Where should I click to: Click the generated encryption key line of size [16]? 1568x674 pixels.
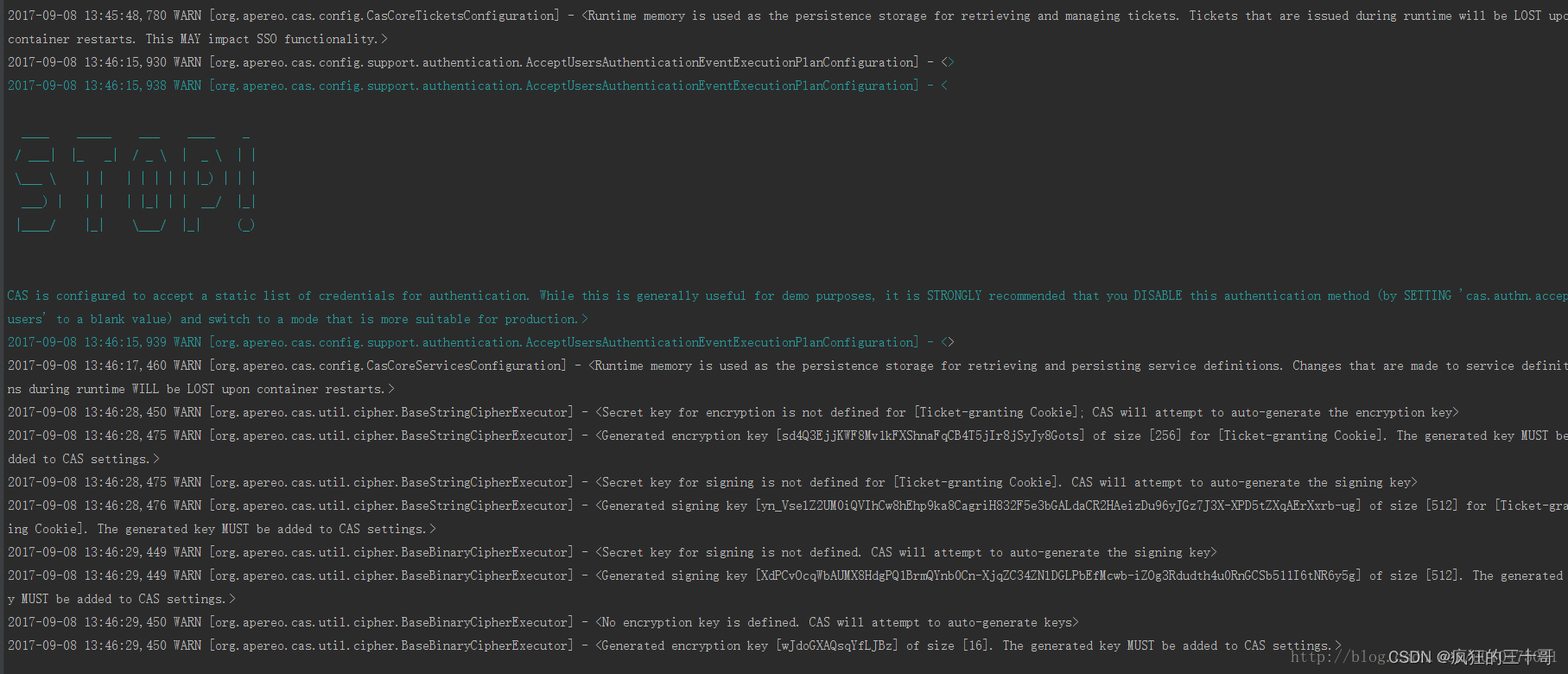[674, 645]
